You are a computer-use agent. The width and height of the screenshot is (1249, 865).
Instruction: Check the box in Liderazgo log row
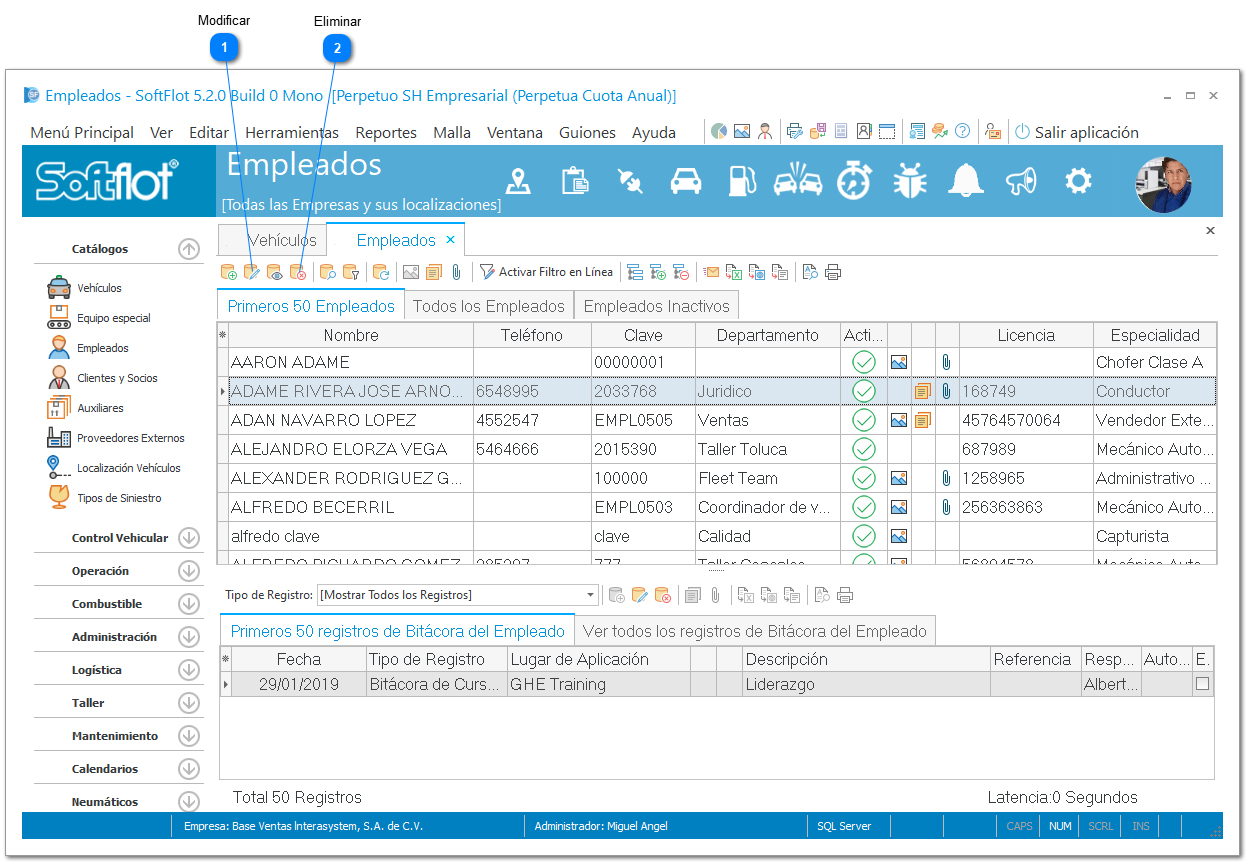coord(1203,685)
